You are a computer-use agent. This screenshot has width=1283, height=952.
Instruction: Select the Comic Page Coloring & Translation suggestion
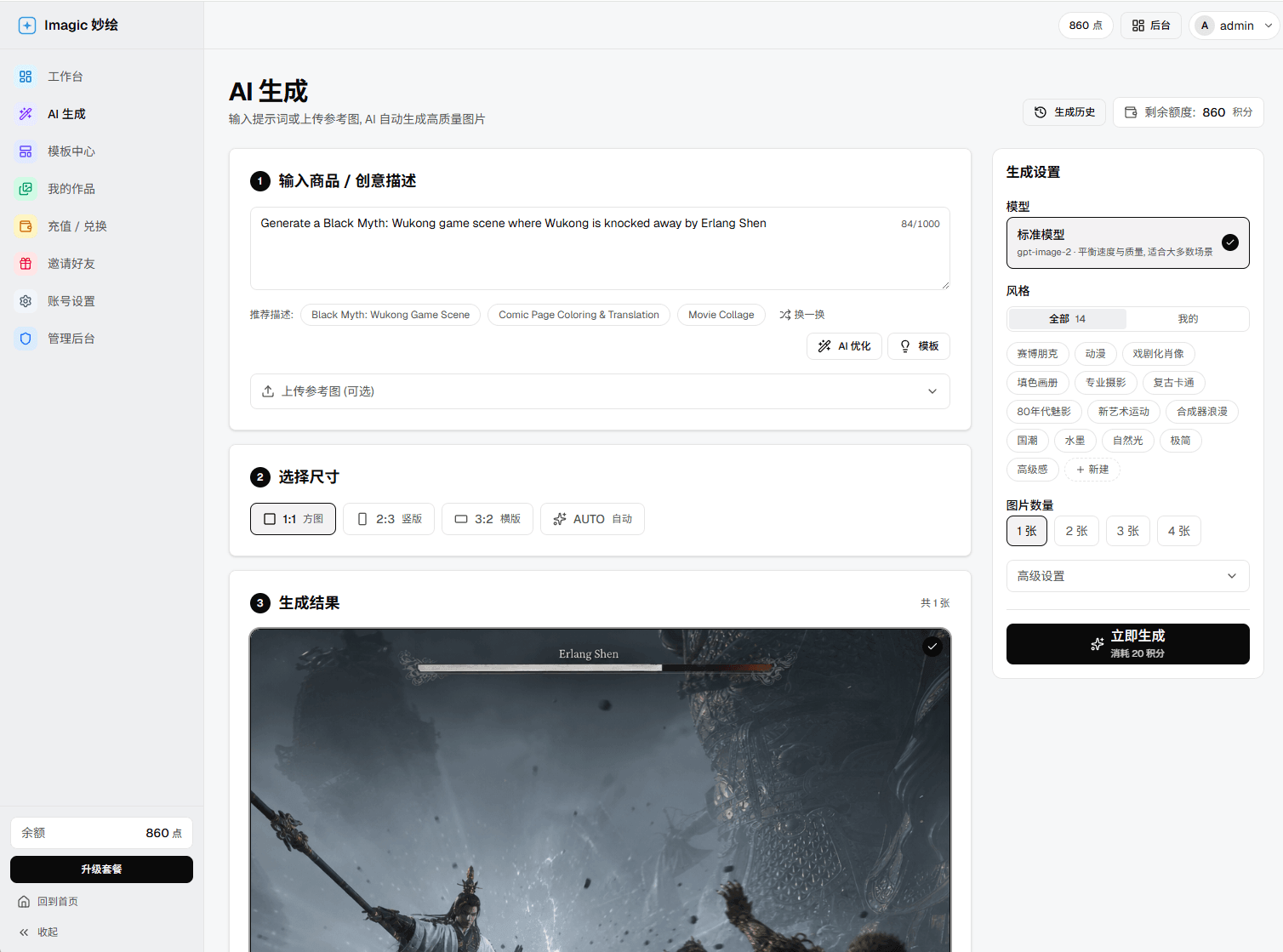[579, 315]
